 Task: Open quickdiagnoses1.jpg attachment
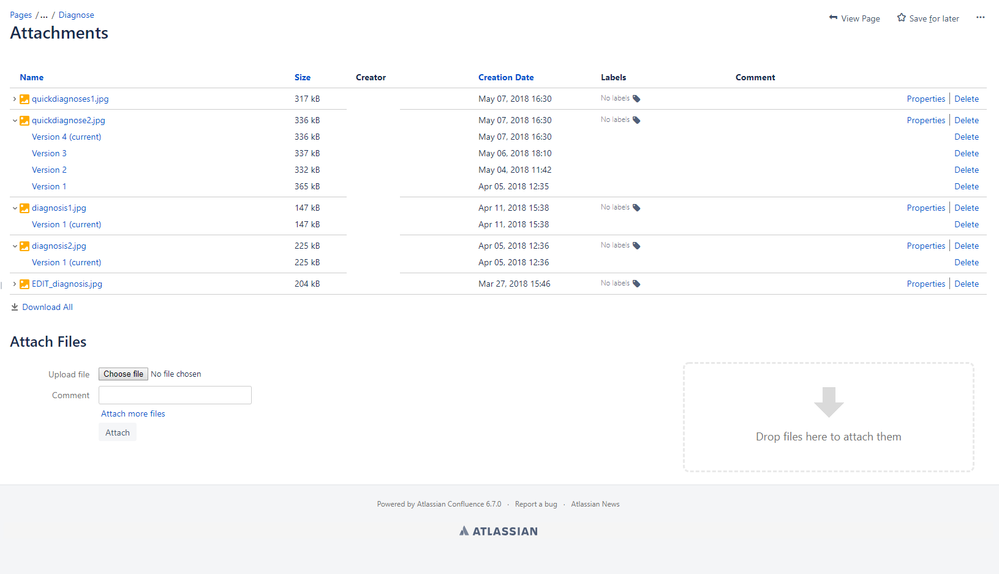tap(70, 99)
